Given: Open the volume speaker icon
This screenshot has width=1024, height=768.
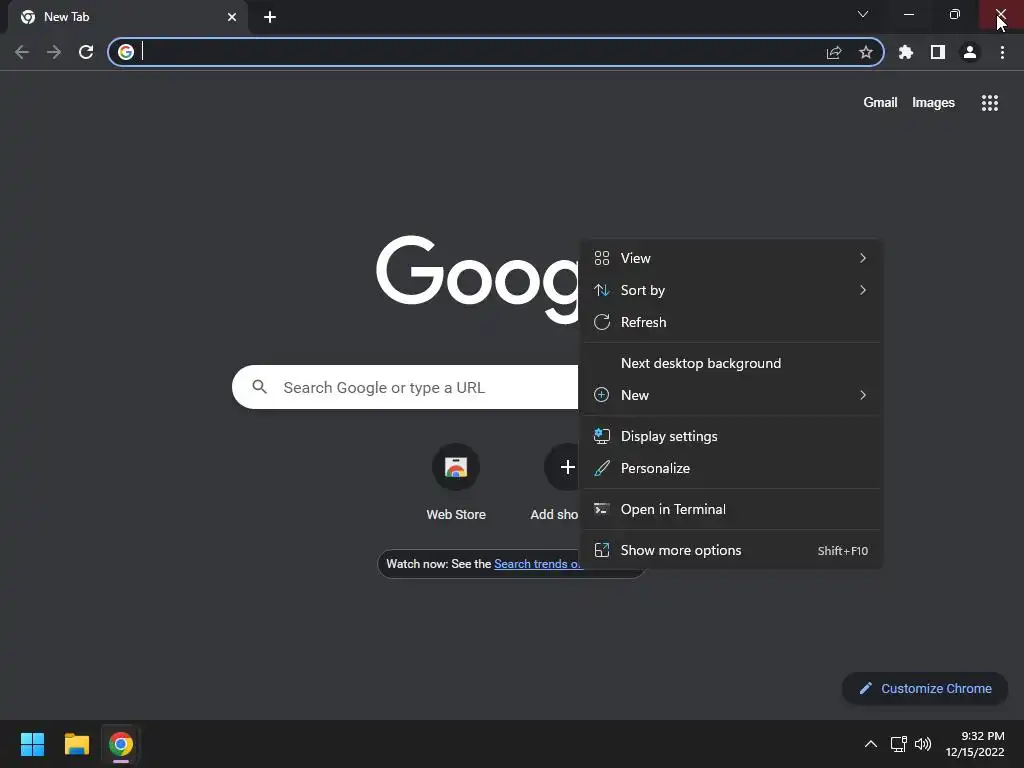Looking at the screenshot, I should point(923,744).
